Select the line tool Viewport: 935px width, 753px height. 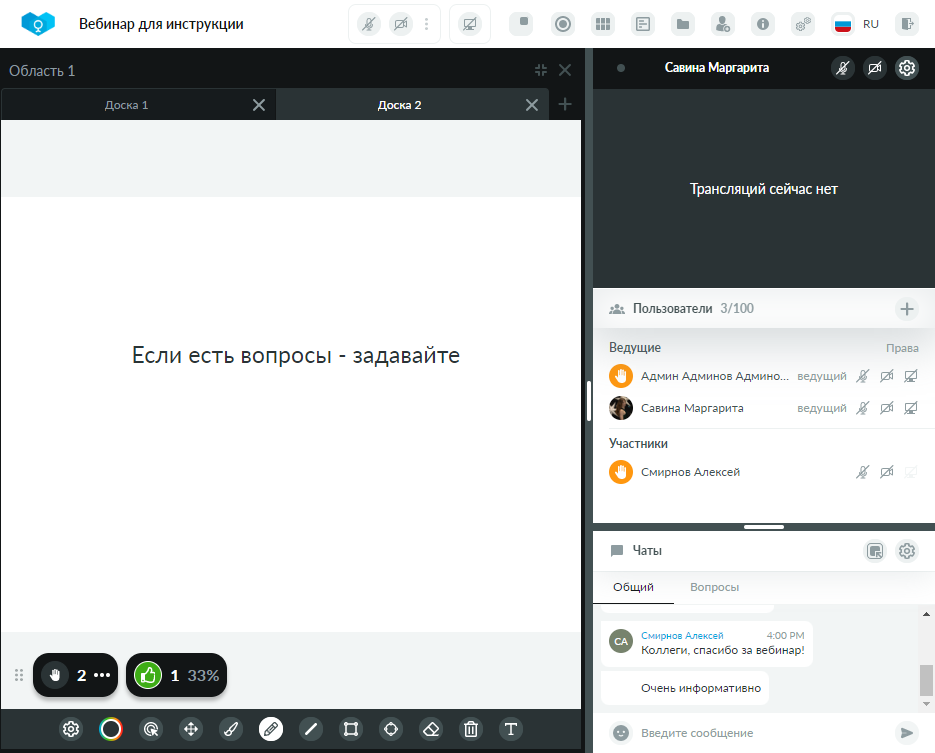(311, 729)
